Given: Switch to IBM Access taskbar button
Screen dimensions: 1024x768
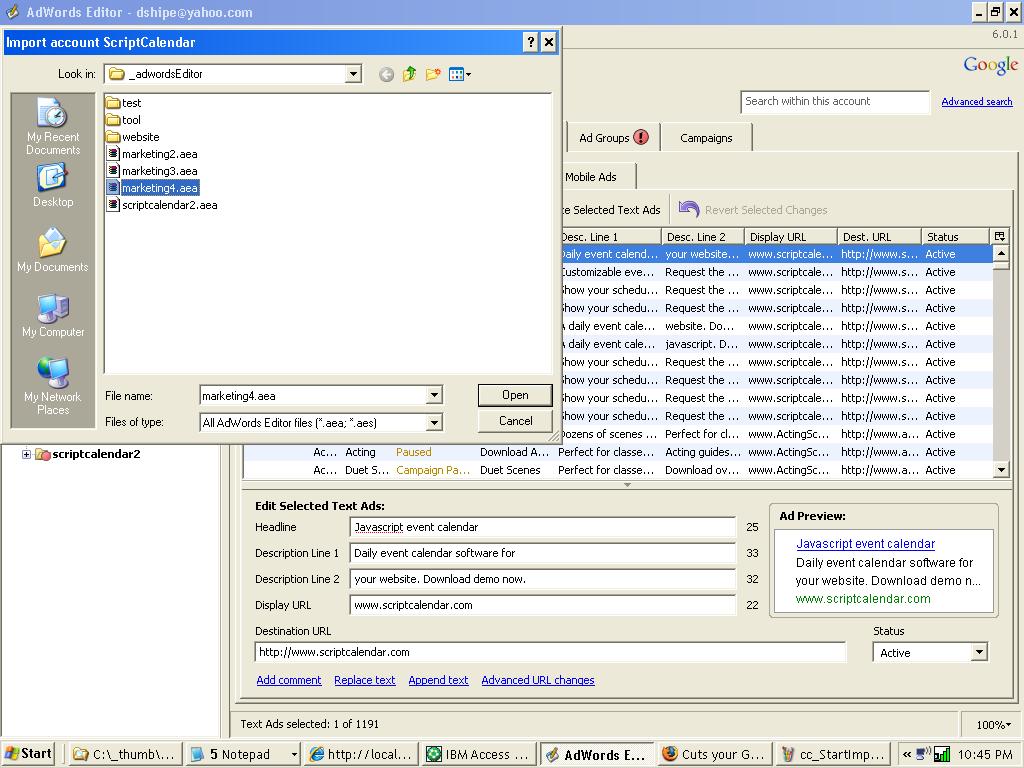Looking at the screenshot, I should tap(479, 754).
